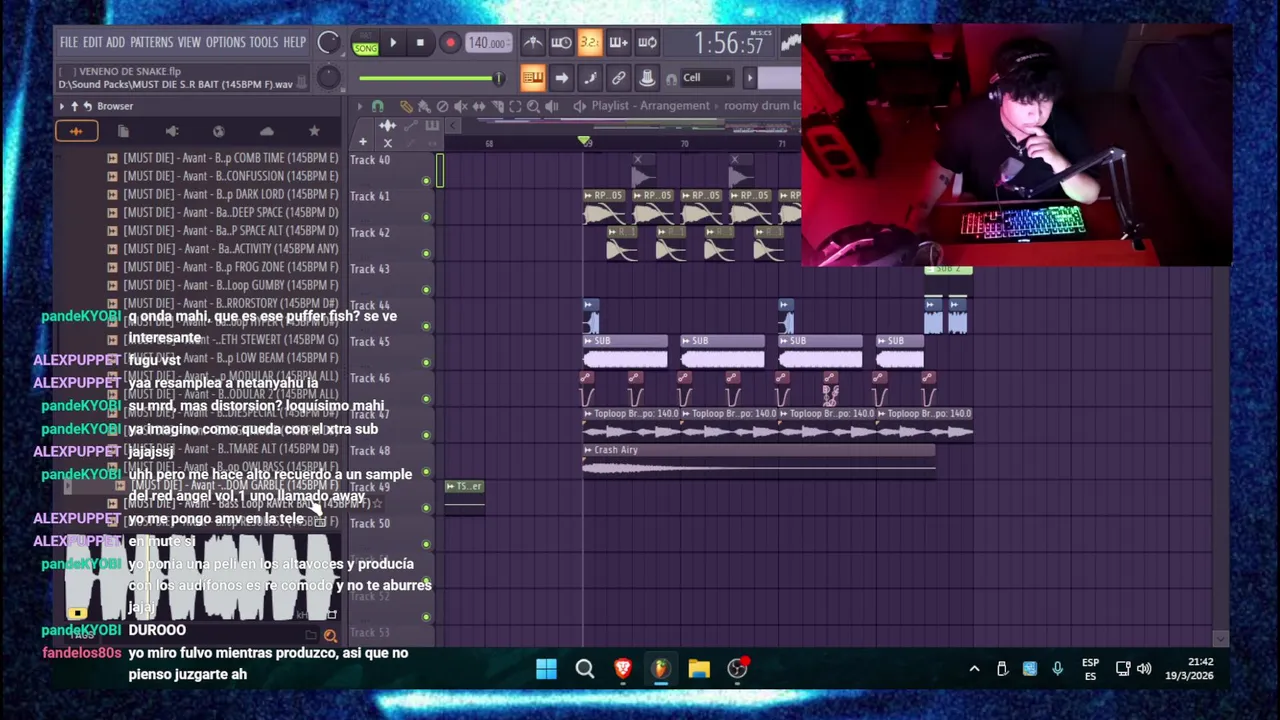Viewport: 1280px width, 720px height.
Task: Select the Playlist playback speaker tool
Action: tap(552, 106)
